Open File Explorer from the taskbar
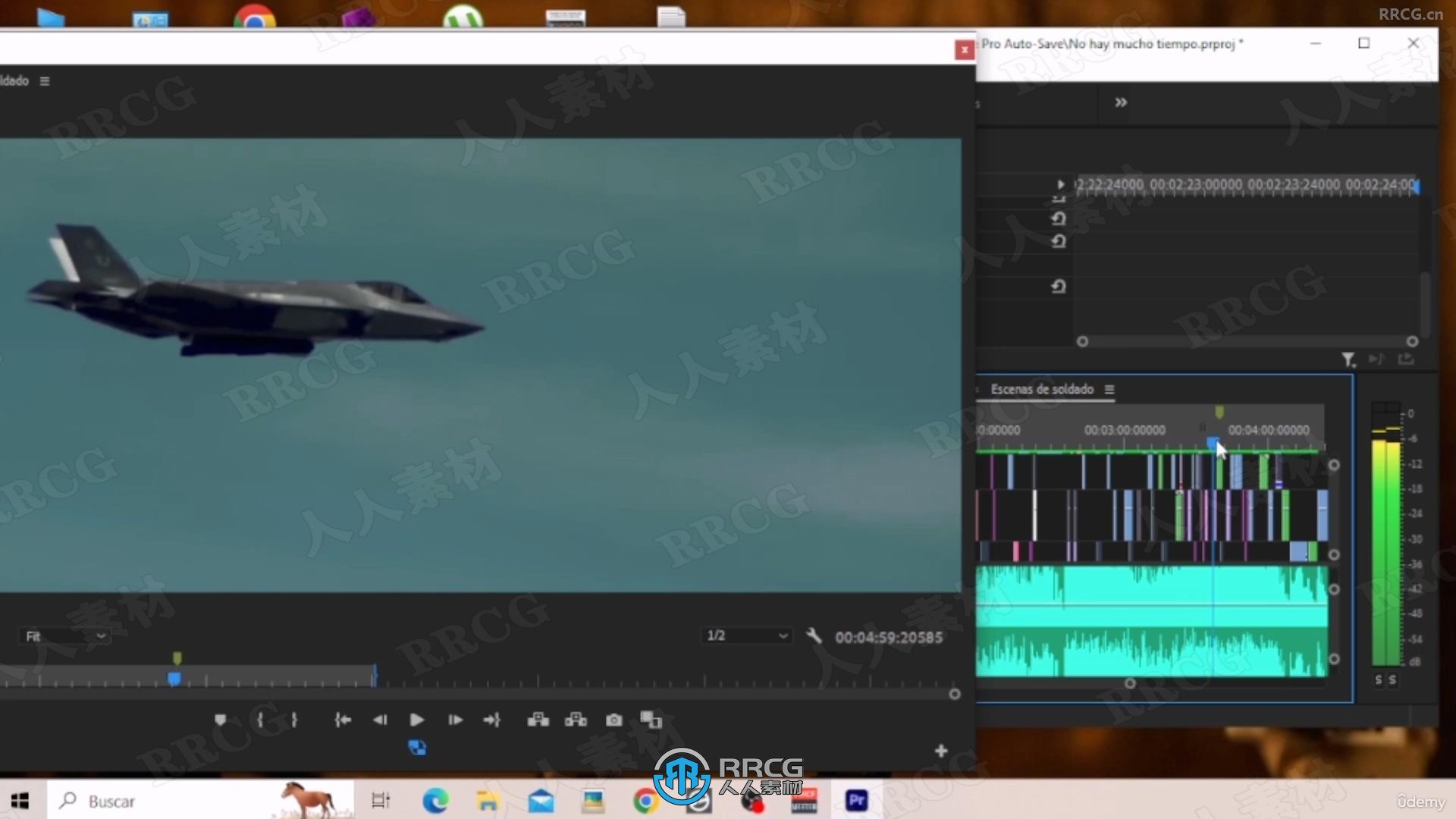 coord(487,800)
